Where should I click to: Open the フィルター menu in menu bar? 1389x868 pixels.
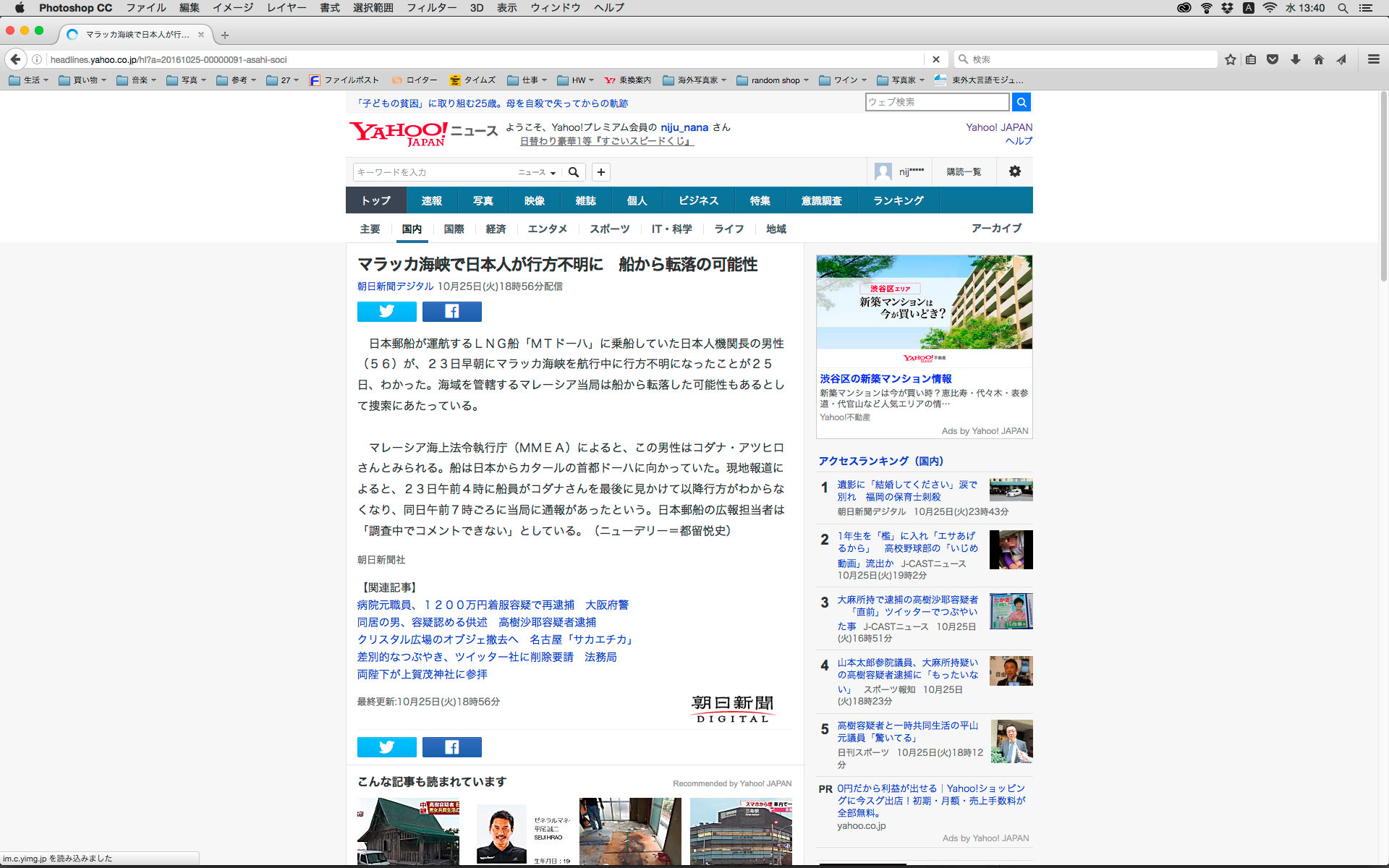(x=431, y=8)
